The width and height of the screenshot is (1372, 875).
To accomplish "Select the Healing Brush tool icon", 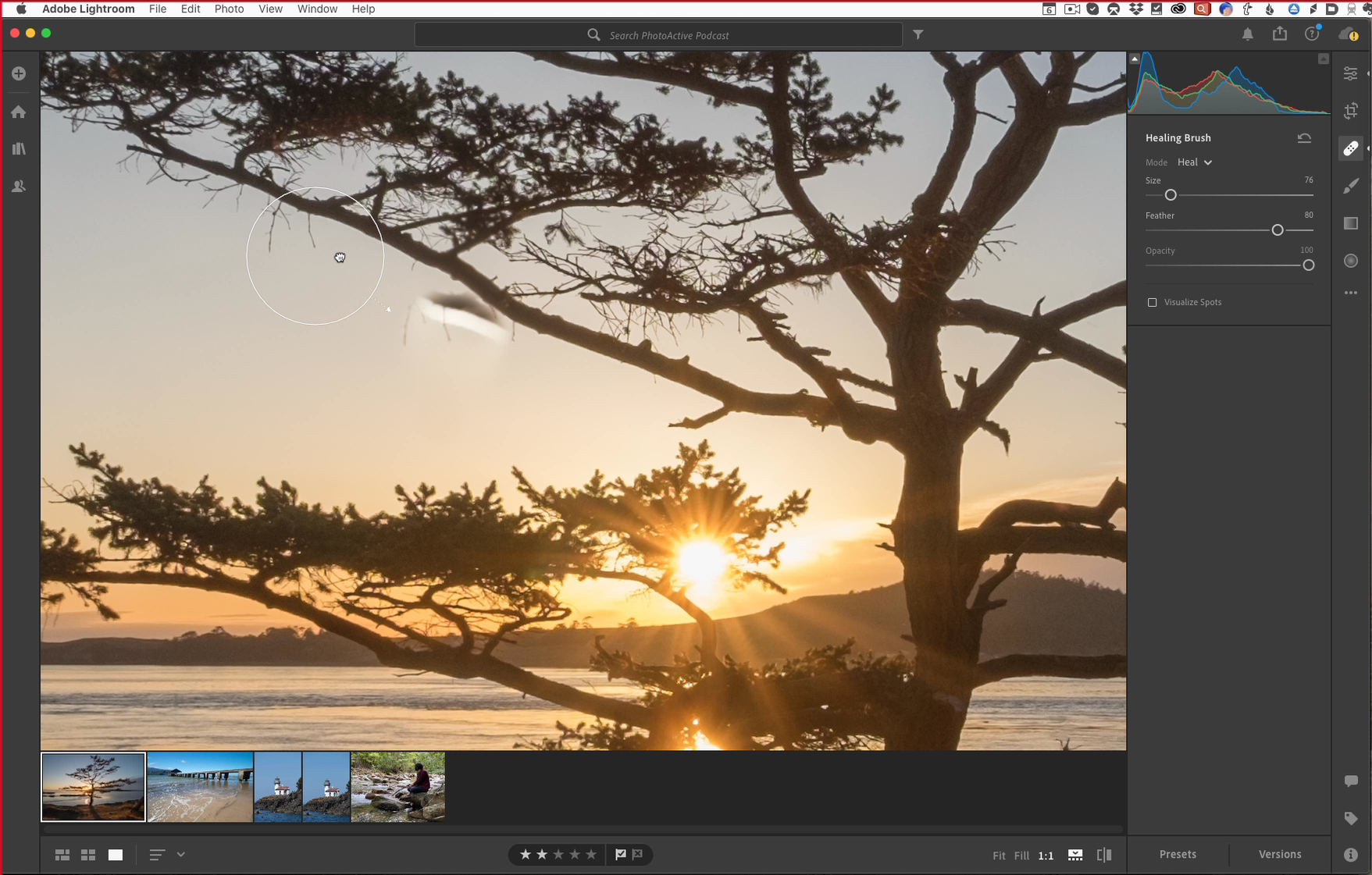I will (x=1350, y=148).
